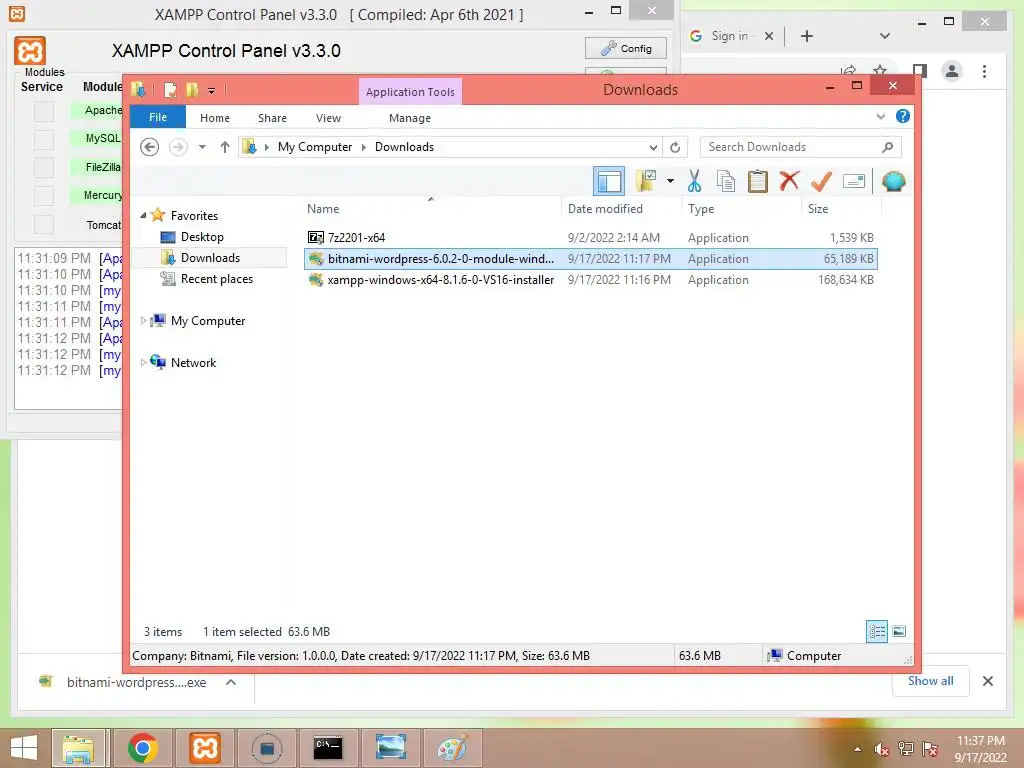The width and height of the screenshot is (1024, 768).
Task: Click the Application Tools contextual tab
Action: click(x=410, y=91)
